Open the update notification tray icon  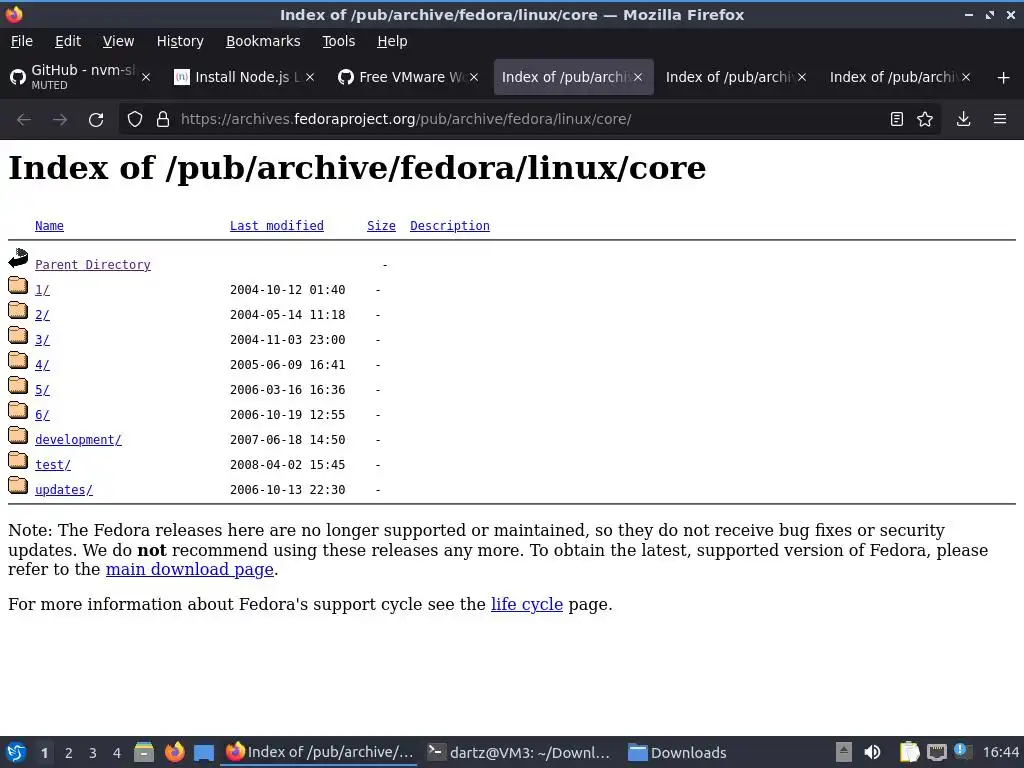(962, 751)
